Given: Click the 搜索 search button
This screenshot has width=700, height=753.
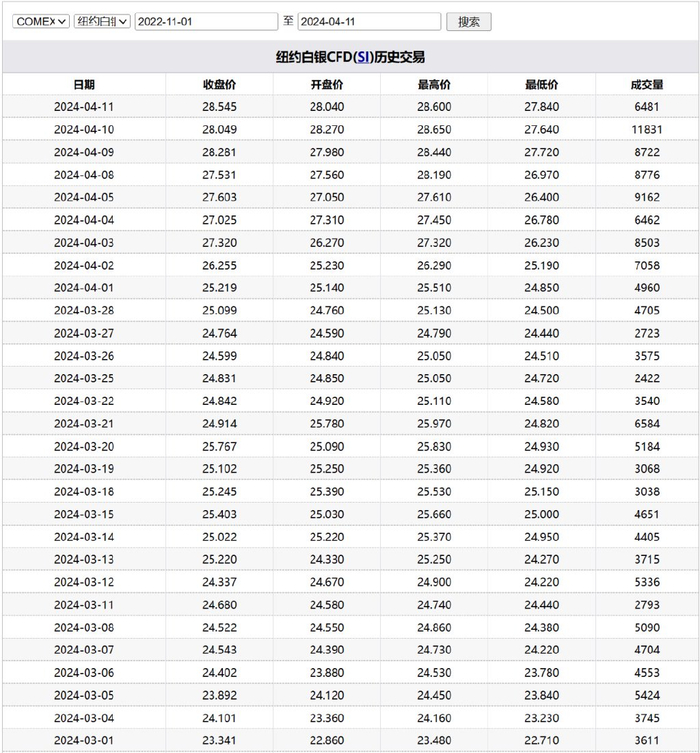Looking at the screenshot, I should [x=469, y=22].
